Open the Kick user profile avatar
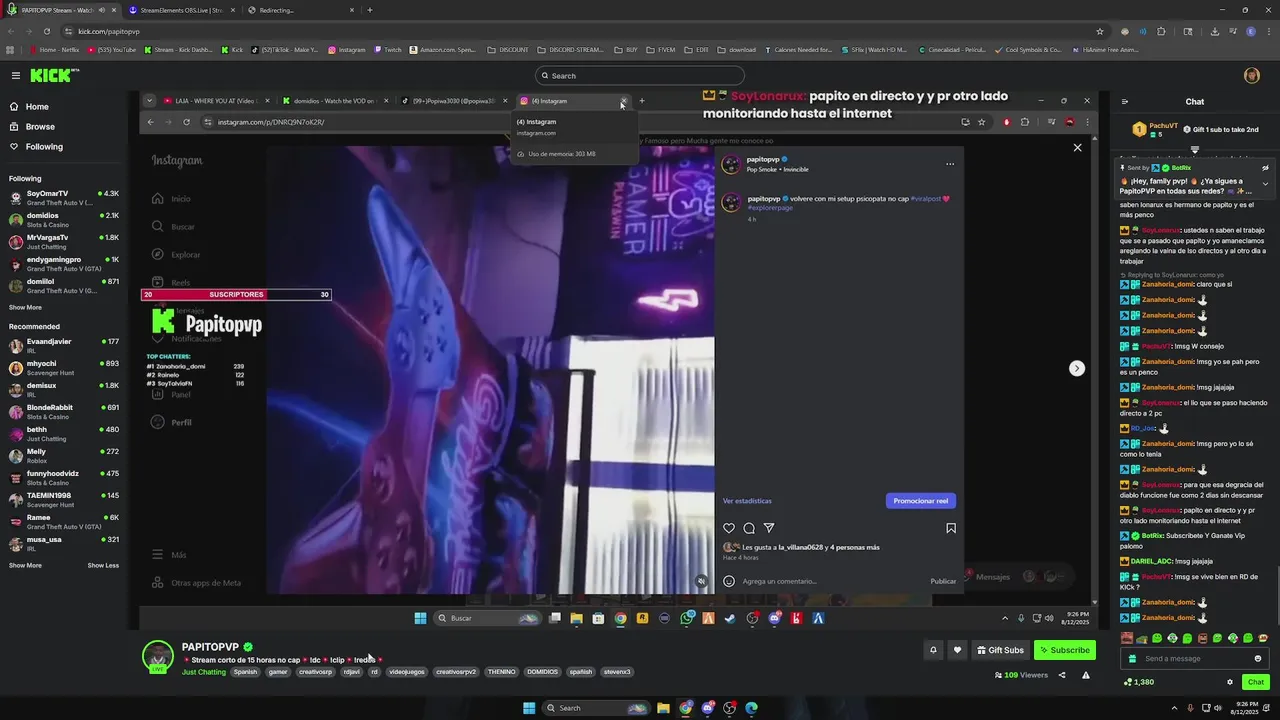Image resolution: width=1280 pixels, height=720 pixels. click(x=1251, y=76)
